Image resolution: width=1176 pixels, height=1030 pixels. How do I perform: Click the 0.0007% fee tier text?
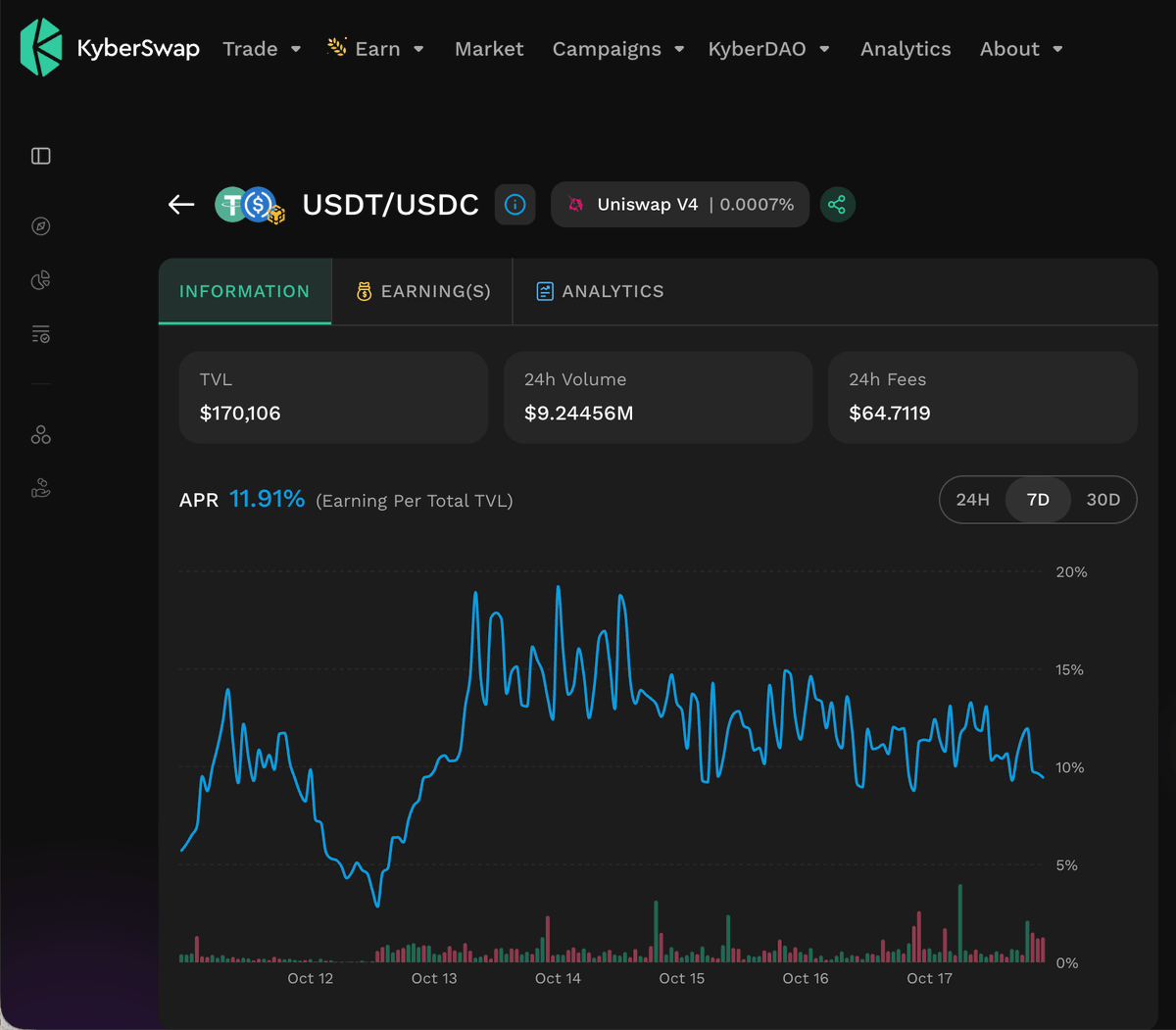(x=757, y=204)
